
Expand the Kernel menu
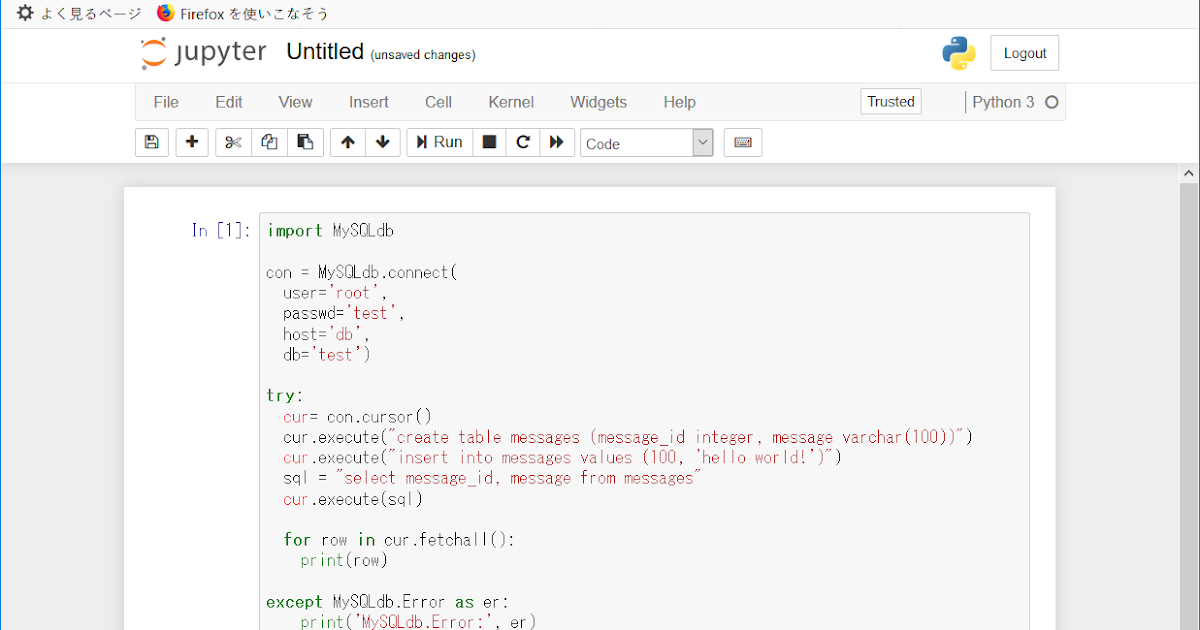tap(511, 102)
